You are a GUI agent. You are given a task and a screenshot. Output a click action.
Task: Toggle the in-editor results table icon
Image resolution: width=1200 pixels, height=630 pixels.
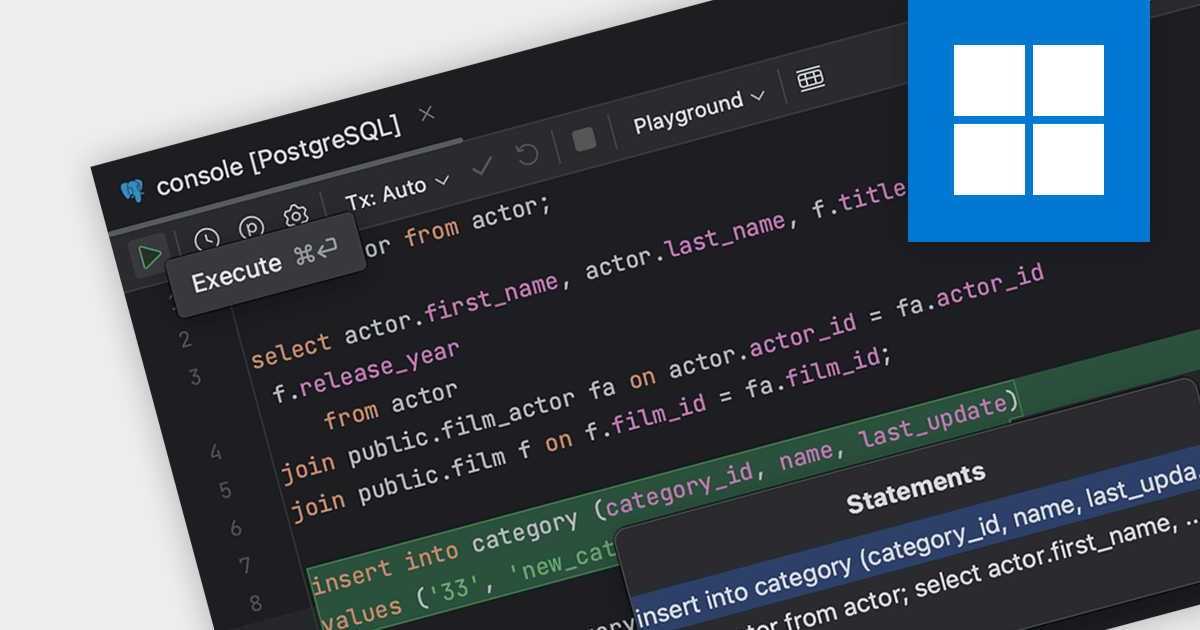(810, 78)
